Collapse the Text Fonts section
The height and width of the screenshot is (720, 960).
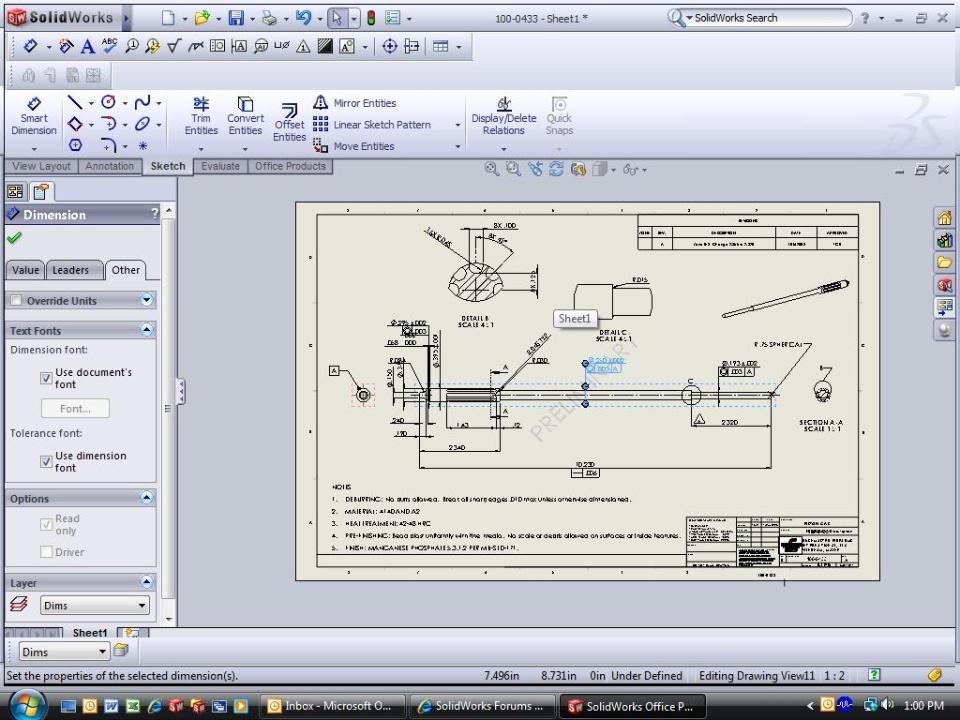(147, 330)
